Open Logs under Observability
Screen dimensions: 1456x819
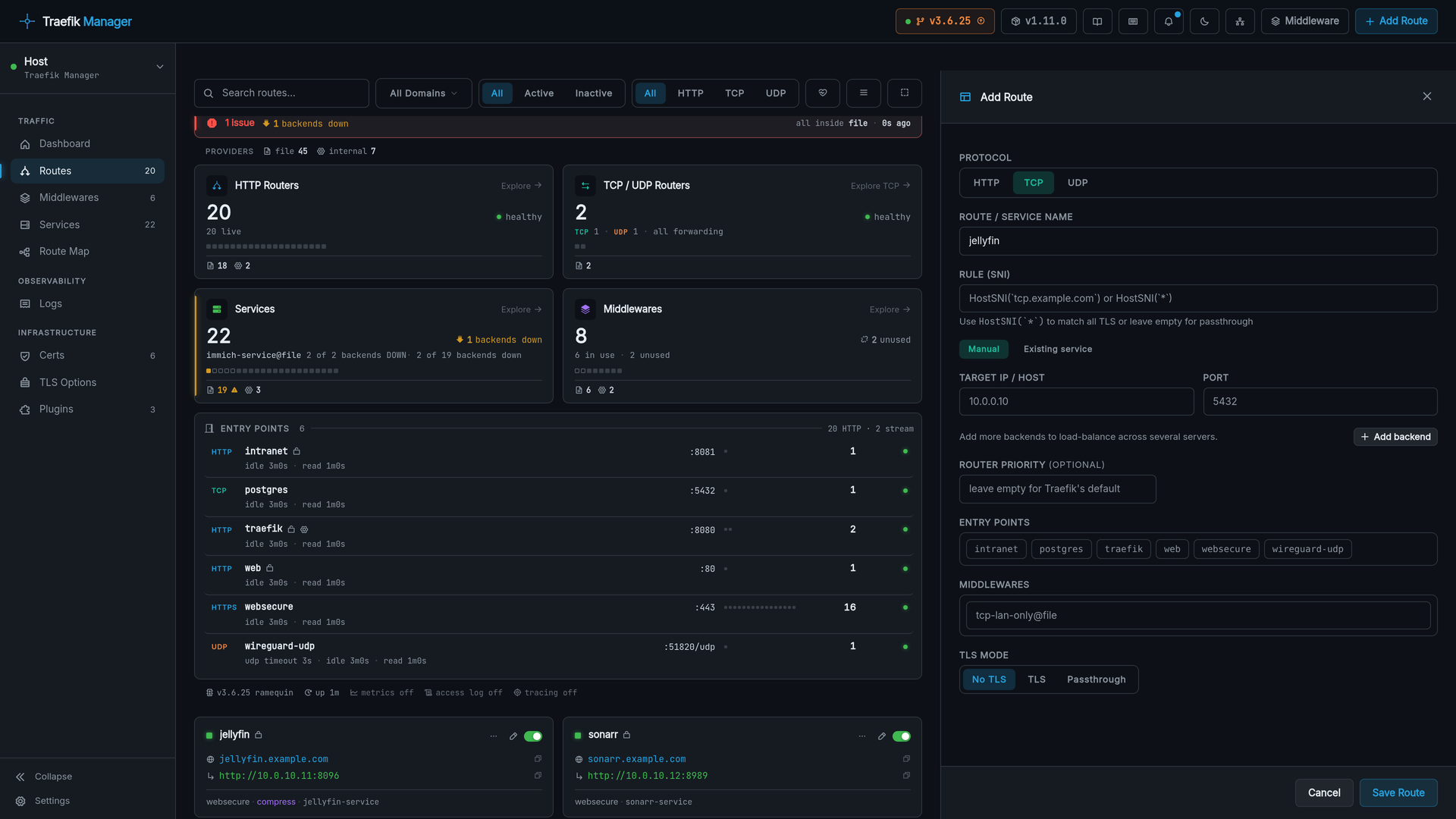pos(87,304)
